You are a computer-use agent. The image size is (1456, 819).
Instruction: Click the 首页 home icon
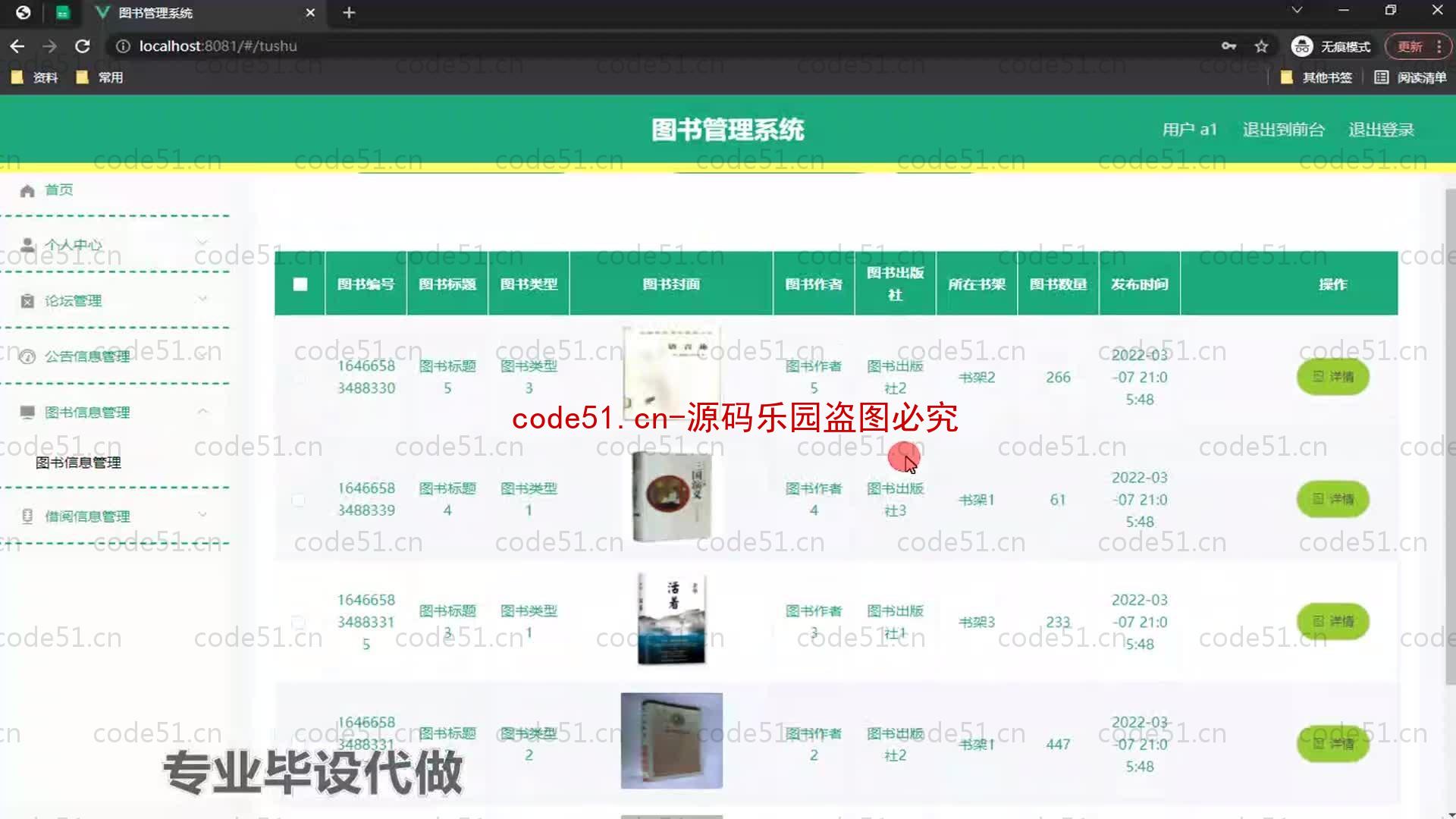point(27,190)
